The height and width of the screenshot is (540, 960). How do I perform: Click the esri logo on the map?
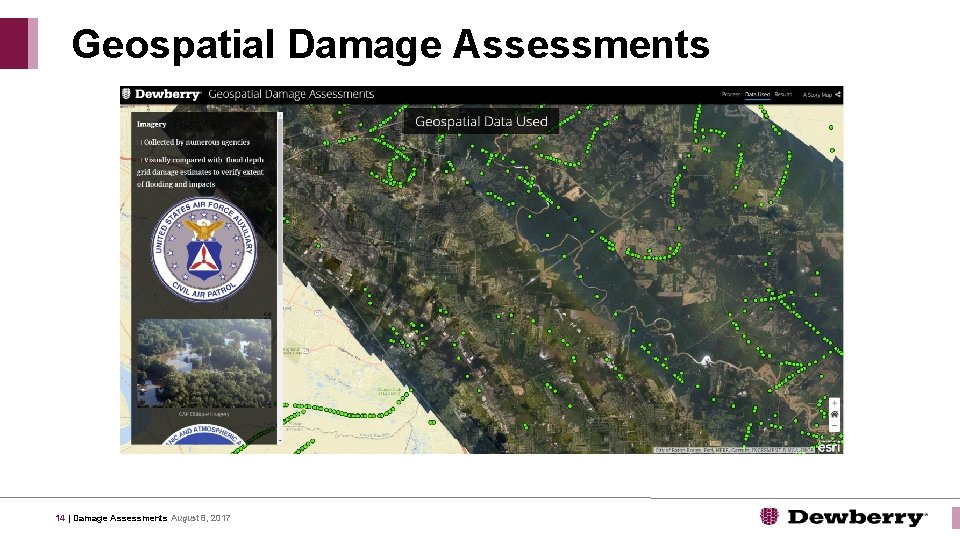tap(829, 447)
